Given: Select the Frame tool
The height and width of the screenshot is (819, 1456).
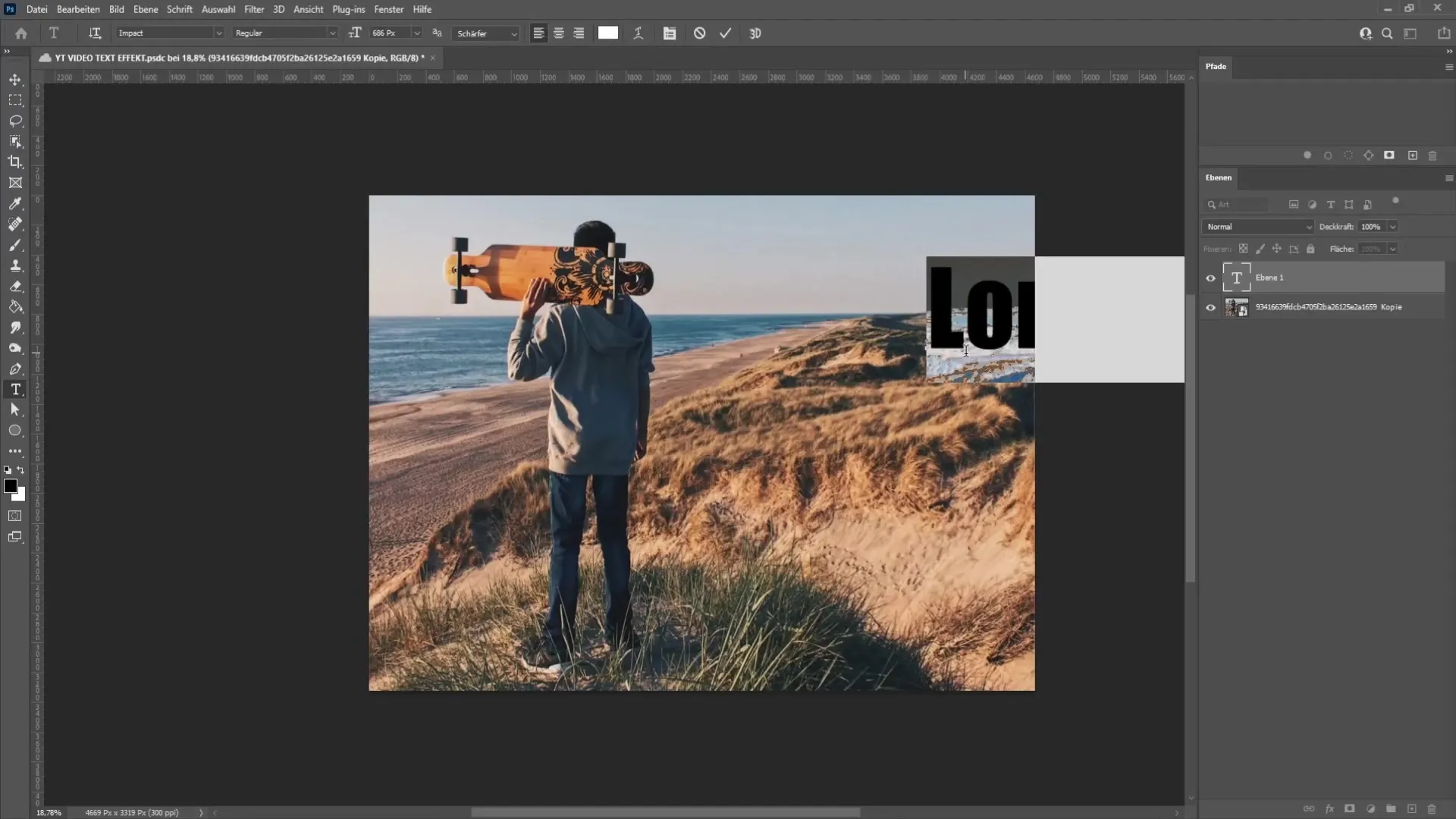Looking at the screenshot, I should click(x=15, y=183).
